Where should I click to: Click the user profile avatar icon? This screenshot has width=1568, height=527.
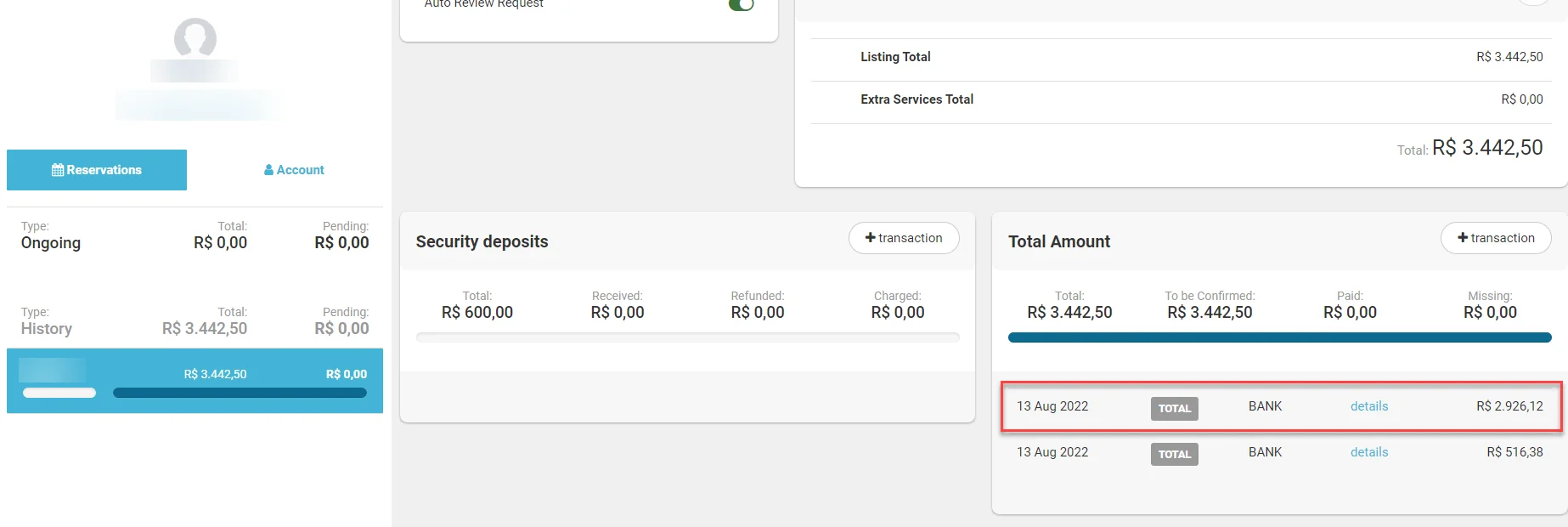coord(195,38)
